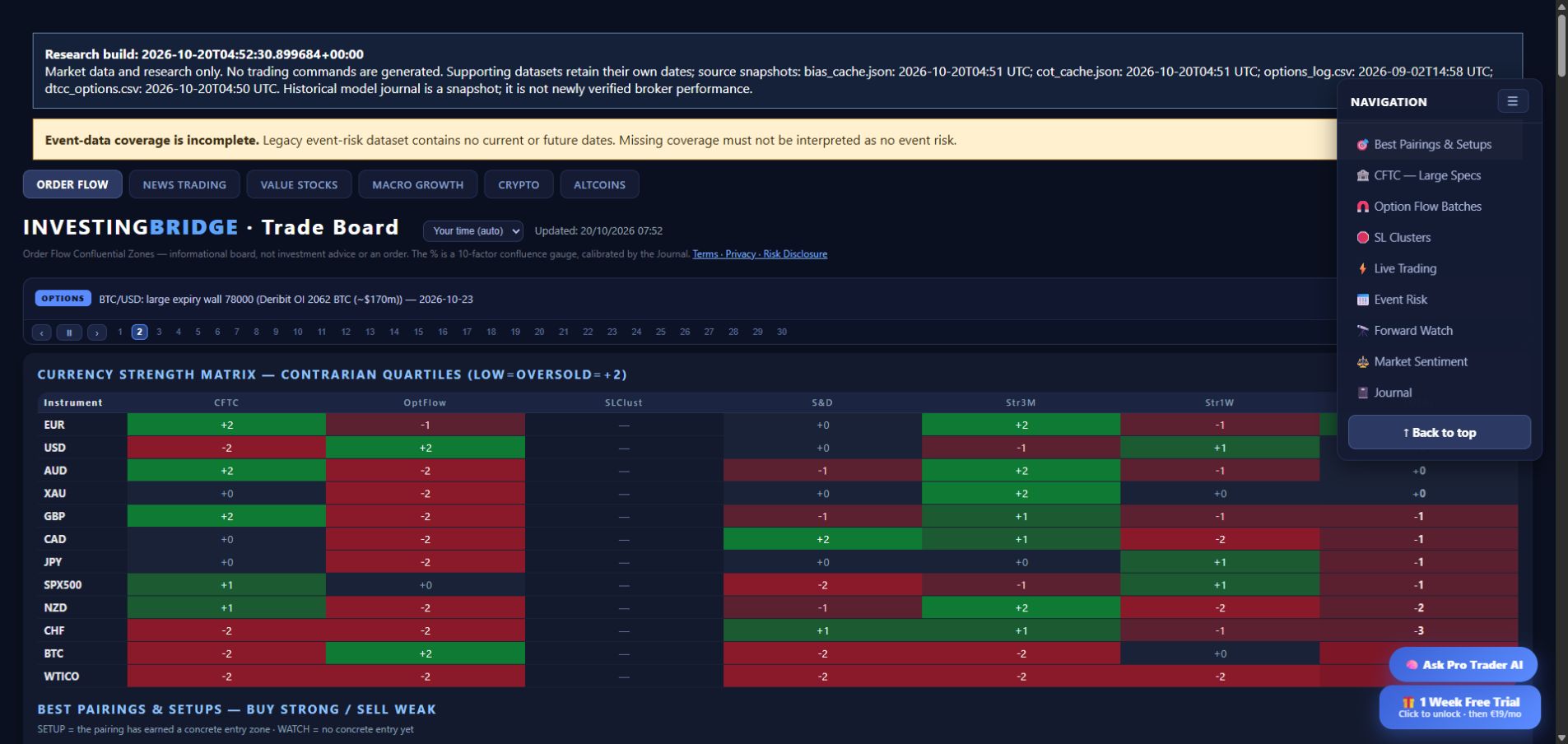This screenshot has height=744, width=1568.
Task: Click the WTICO row label
Action: pyautogui.click(x=62, y=677)
